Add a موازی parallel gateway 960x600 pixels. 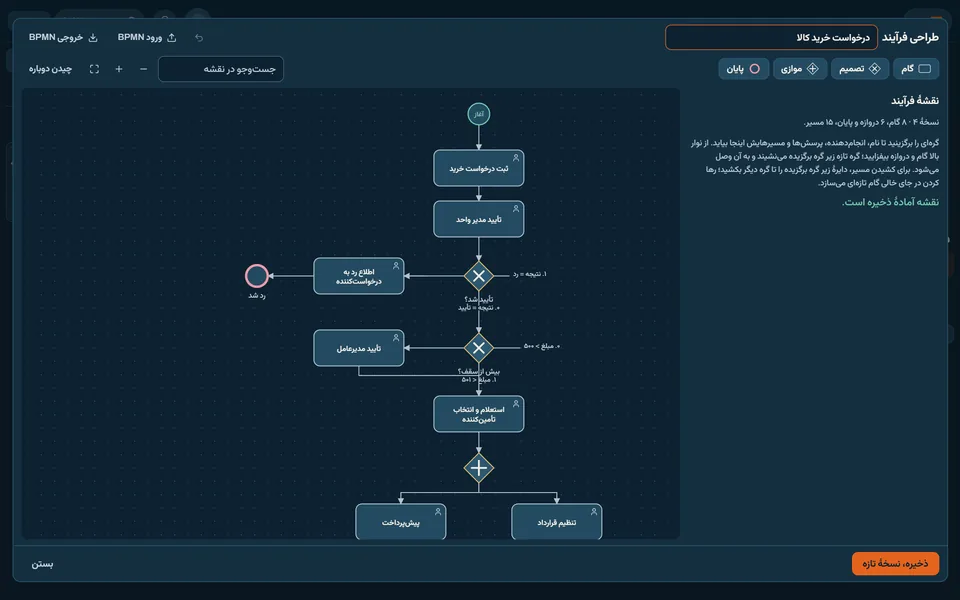click(x=800, y=69)
